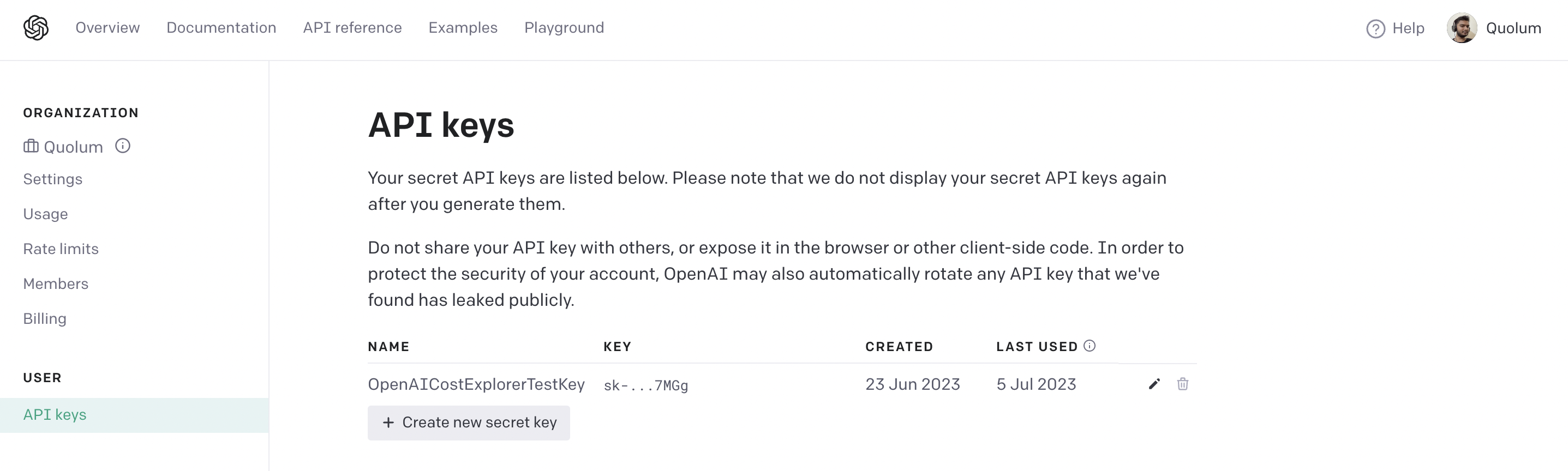1568x471 pixels.
Task: Open Billing page
Action: (x=44, y=319)
